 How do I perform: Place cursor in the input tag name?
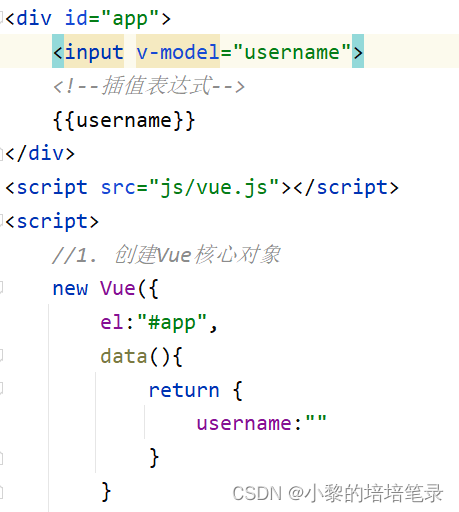(94, 52)
